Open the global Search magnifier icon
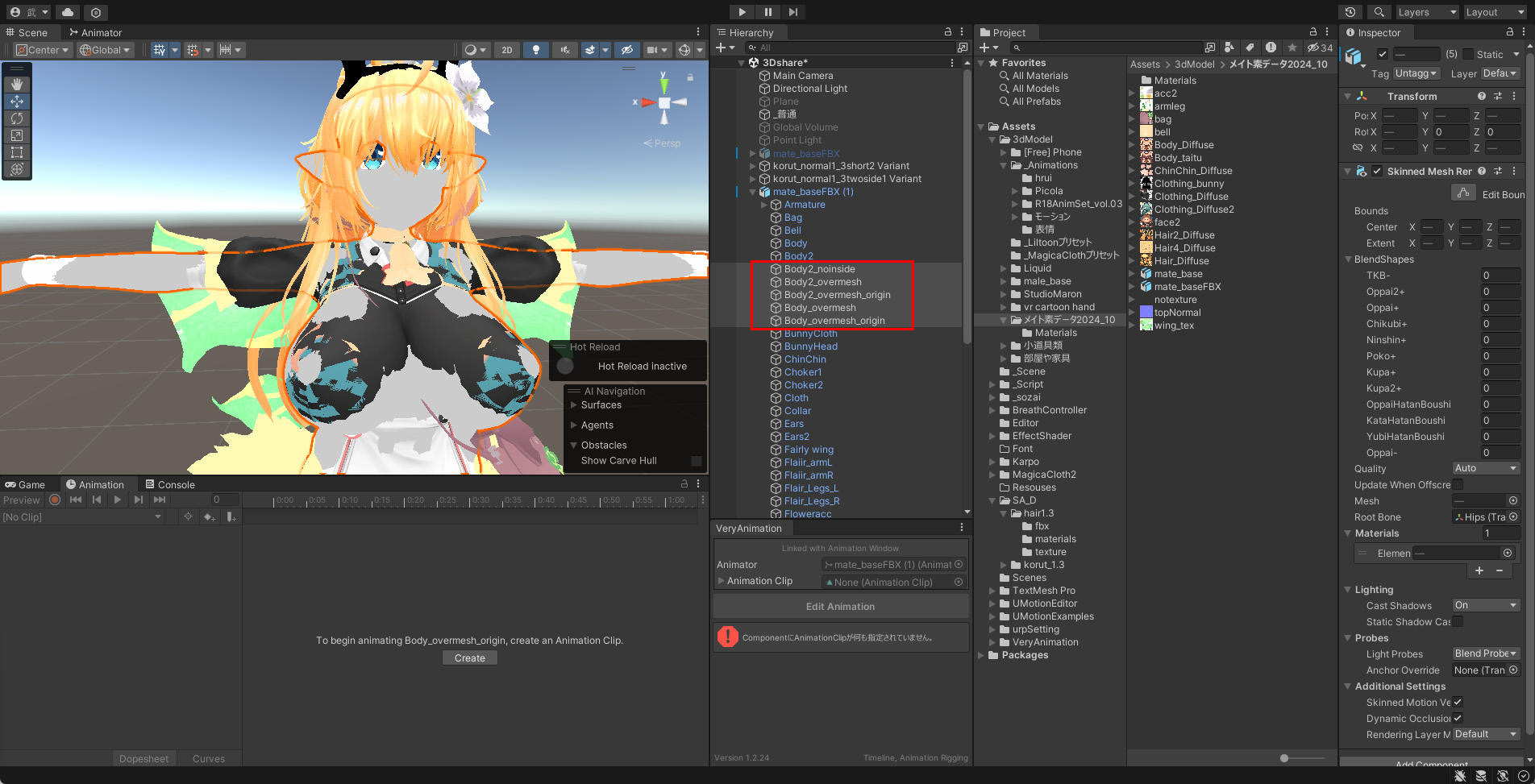 (1379, 12)
